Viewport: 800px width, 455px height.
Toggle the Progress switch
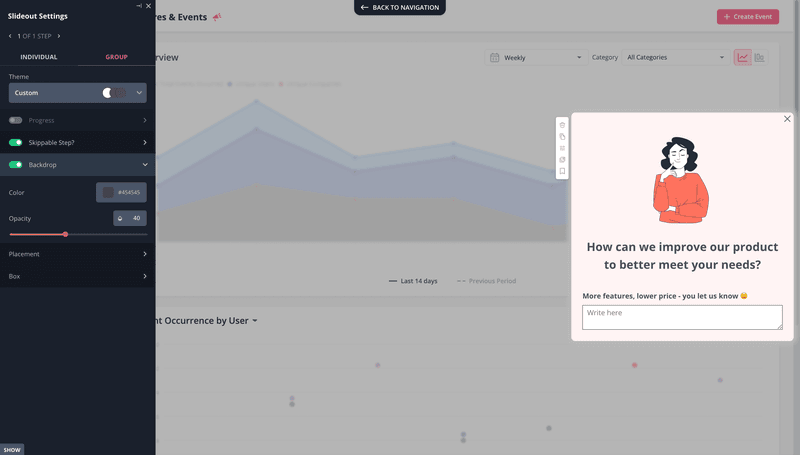[x=15, y=120]
